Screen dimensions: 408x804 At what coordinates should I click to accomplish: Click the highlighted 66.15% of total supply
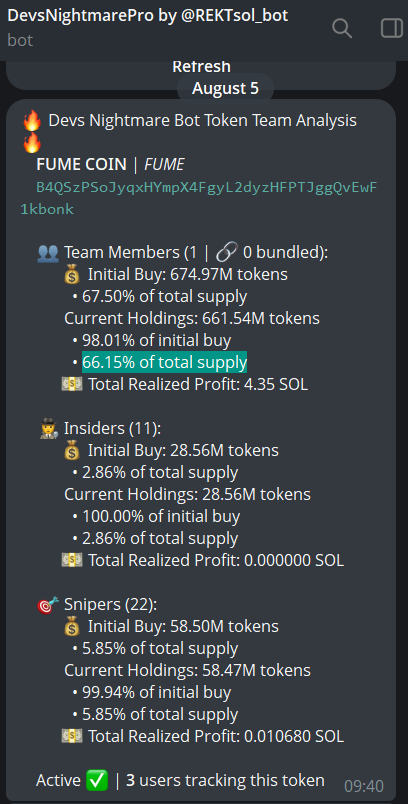coord(165,363)
